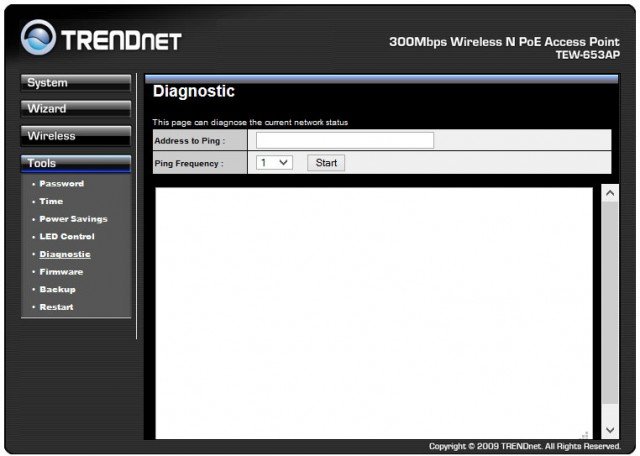This screenshot has height=456, width=640.
Task: Navigate to LED Control page
Action: click(66, 237)
